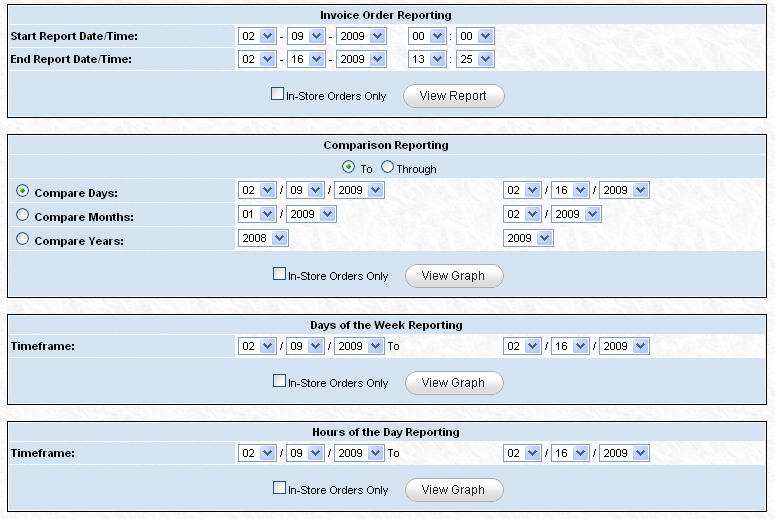This screenshot has width=775, height=519.
Task: Open Start Report month dropdown
Action: click(x=257, y=36)
